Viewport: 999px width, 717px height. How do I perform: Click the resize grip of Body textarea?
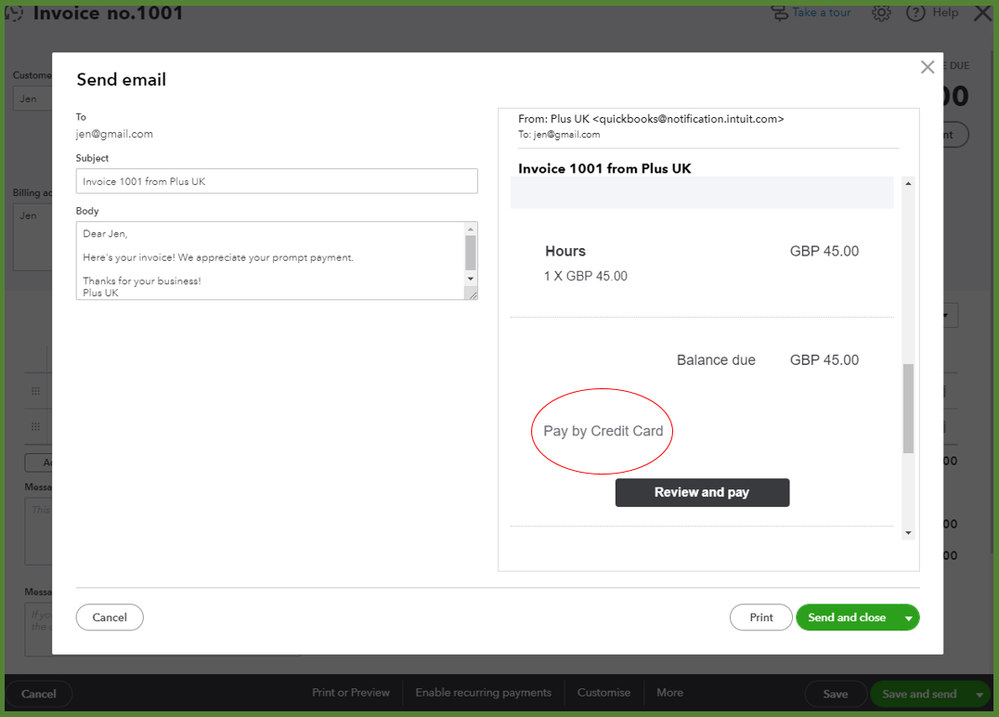point(471,294)
